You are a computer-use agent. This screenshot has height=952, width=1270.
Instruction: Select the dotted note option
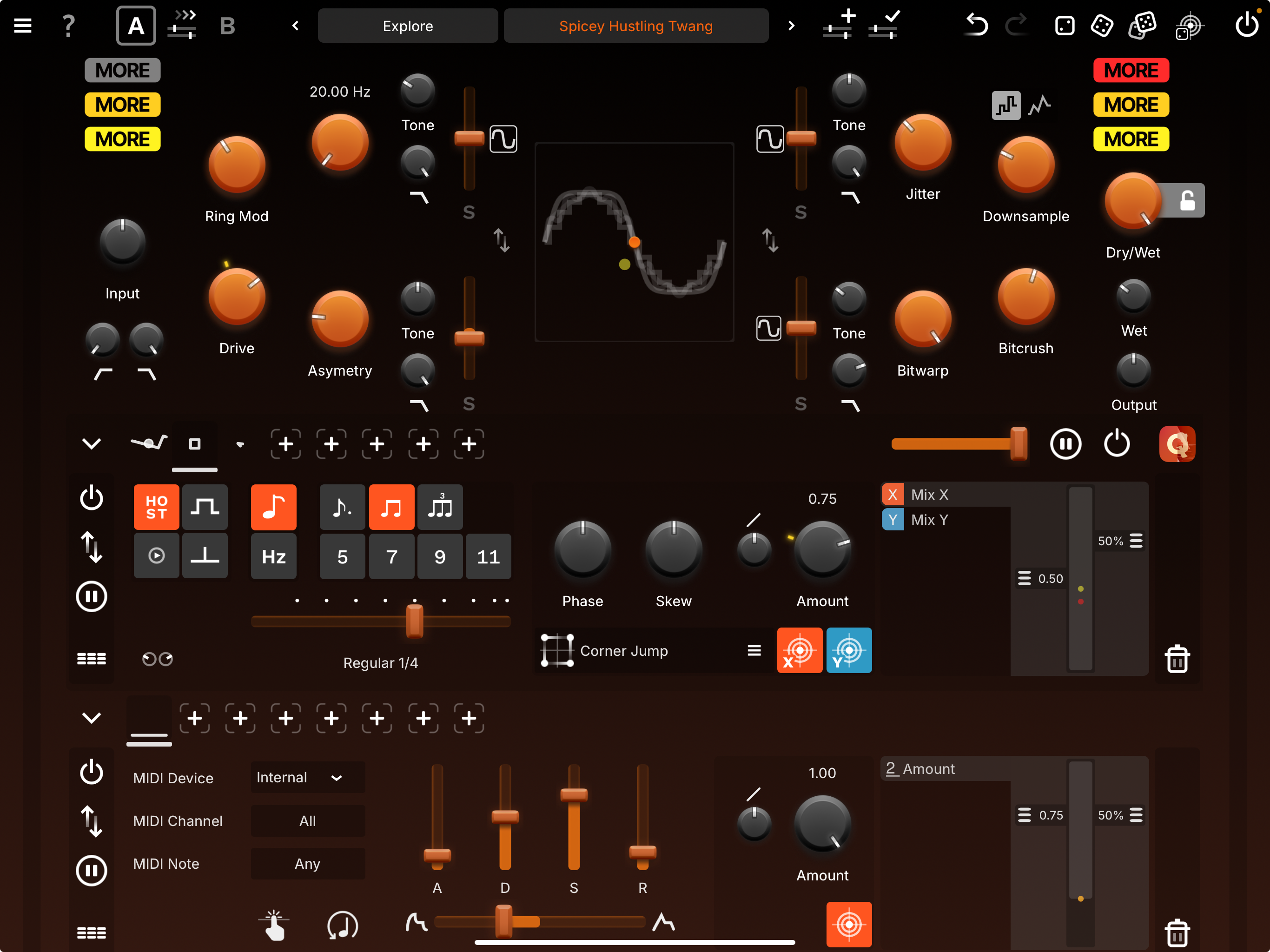(x=342, y=507)
